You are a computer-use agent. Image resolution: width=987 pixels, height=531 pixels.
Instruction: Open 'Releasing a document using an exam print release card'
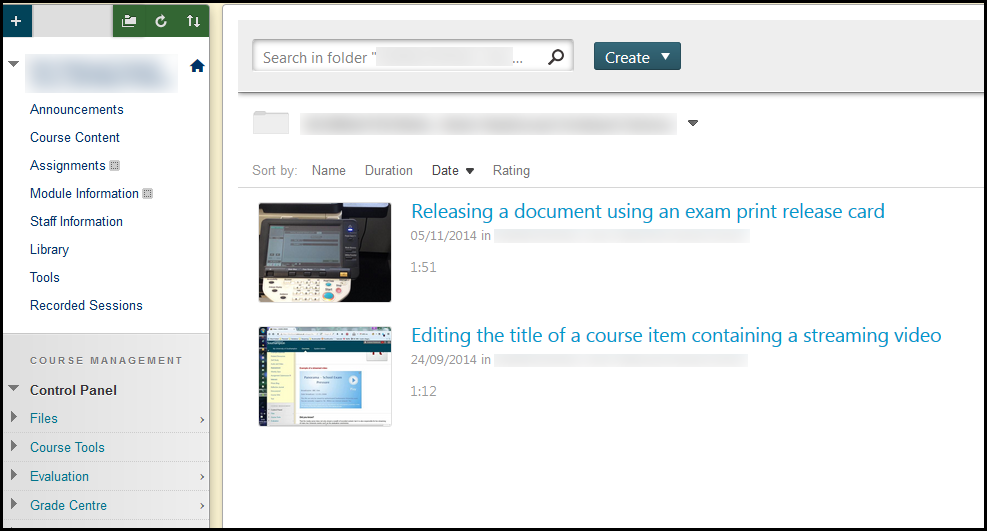pos(647,211)
